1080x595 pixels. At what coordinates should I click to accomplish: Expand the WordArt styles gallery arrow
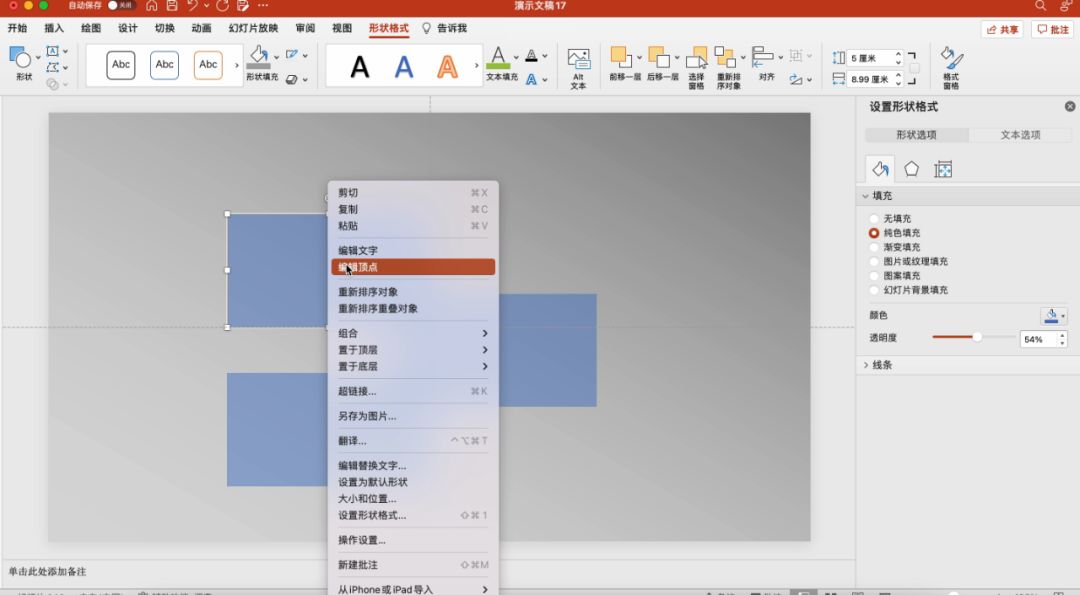[476, 65]
